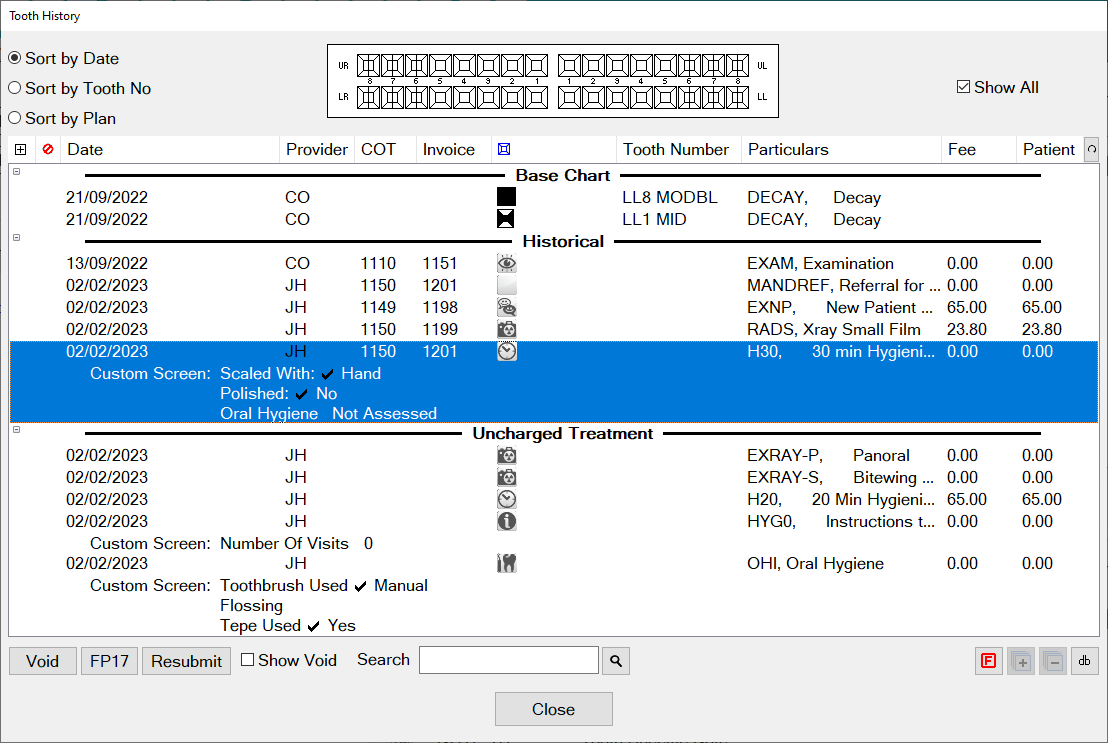The image size is (1108, 743).
Task: Click the Fee column header
Action: tap(978, 149)
